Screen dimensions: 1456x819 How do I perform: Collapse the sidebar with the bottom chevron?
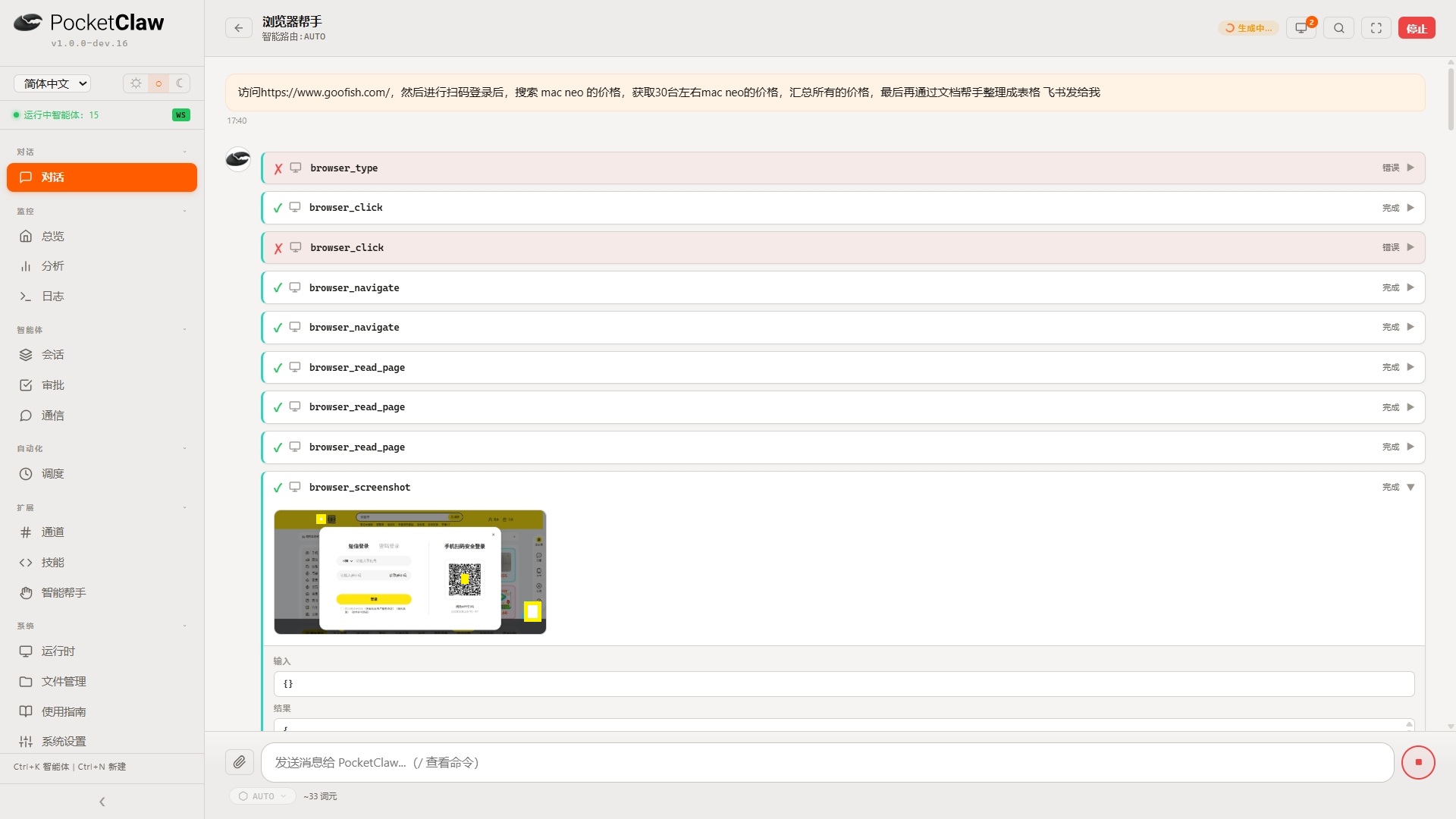click(x=102, y=802)
